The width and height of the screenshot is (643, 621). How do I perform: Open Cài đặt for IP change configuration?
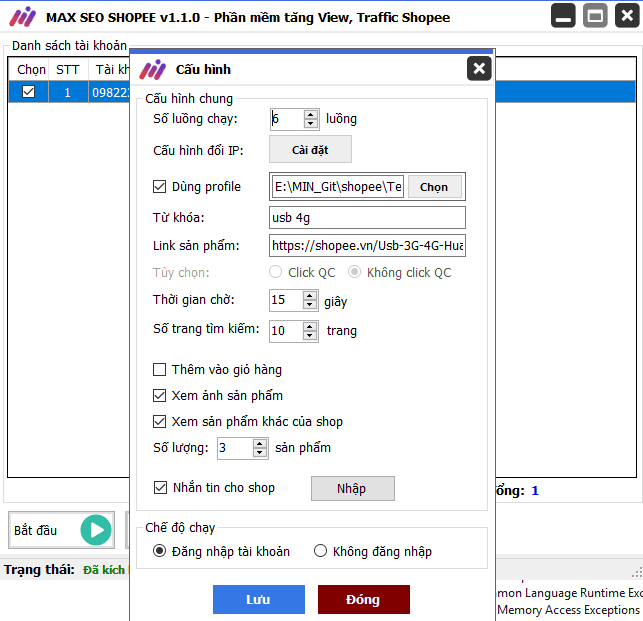click(x=309, y=150)
